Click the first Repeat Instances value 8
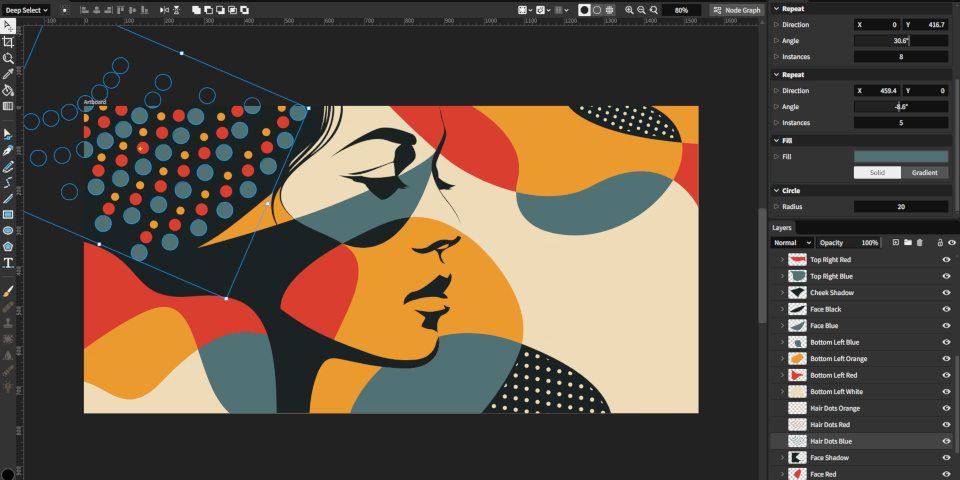Viewport: 960px width, 480px height. 901,57
